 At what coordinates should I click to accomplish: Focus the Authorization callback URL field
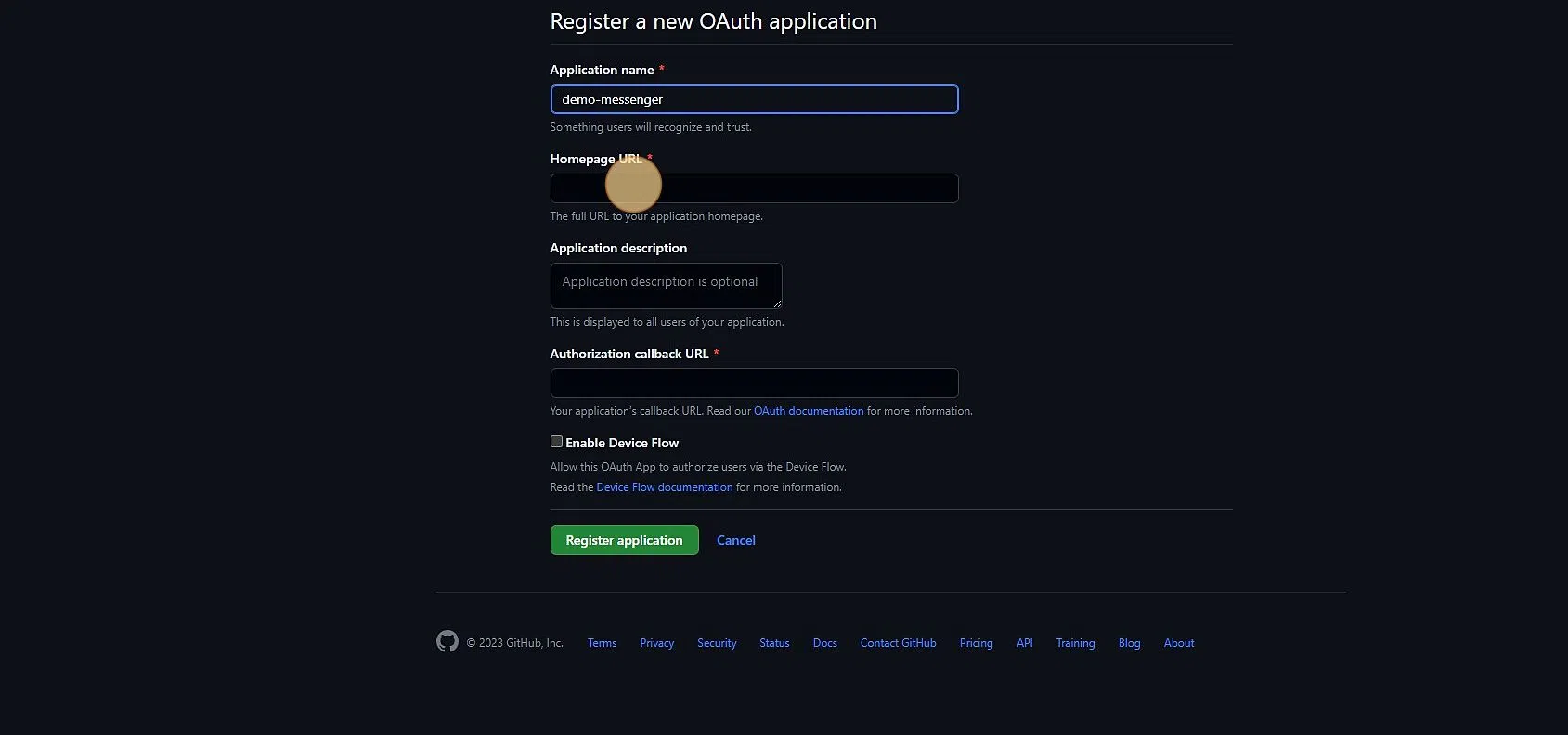[754, 383]
